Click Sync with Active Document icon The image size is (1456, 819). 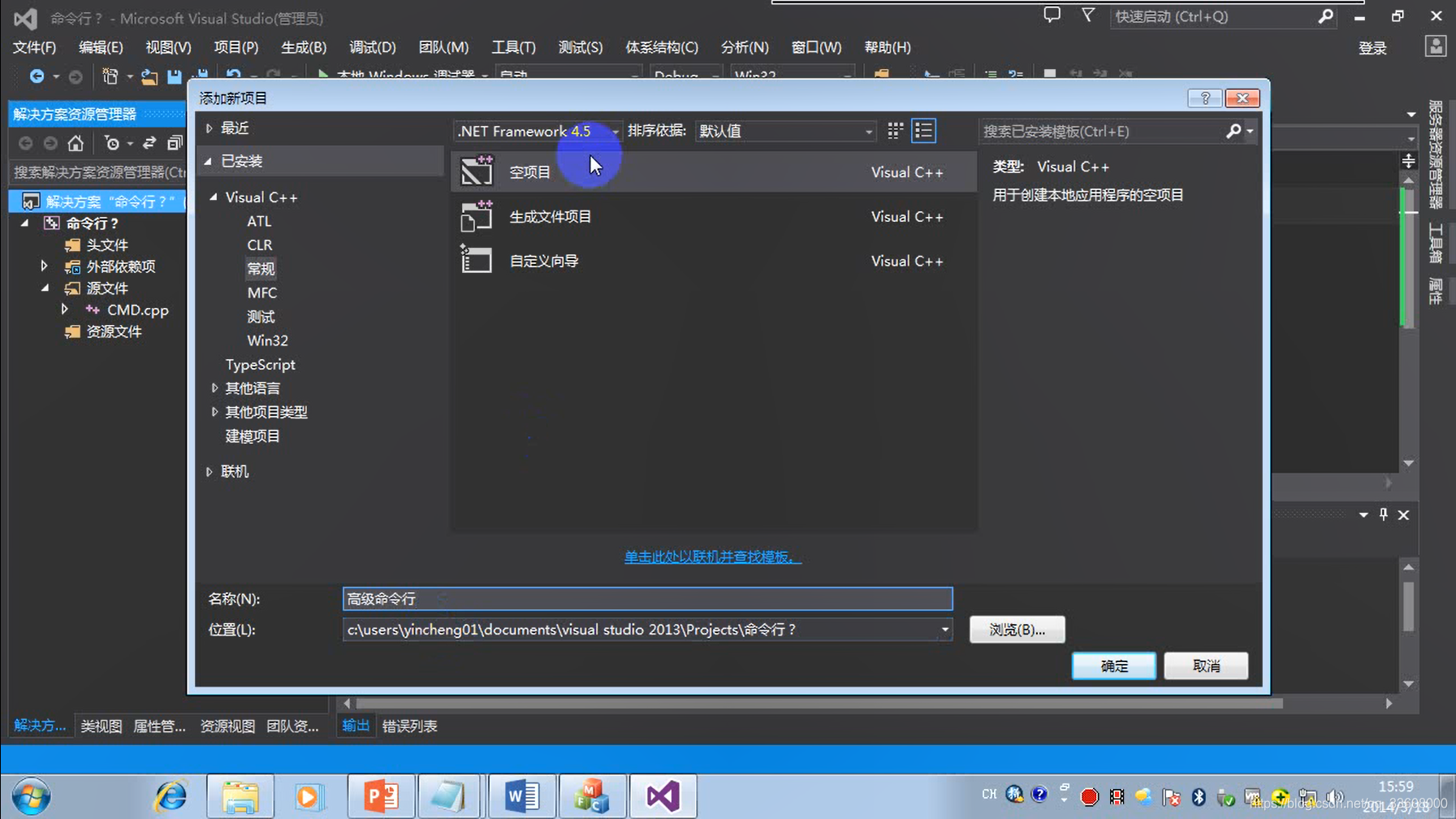(x=149, y=144)
